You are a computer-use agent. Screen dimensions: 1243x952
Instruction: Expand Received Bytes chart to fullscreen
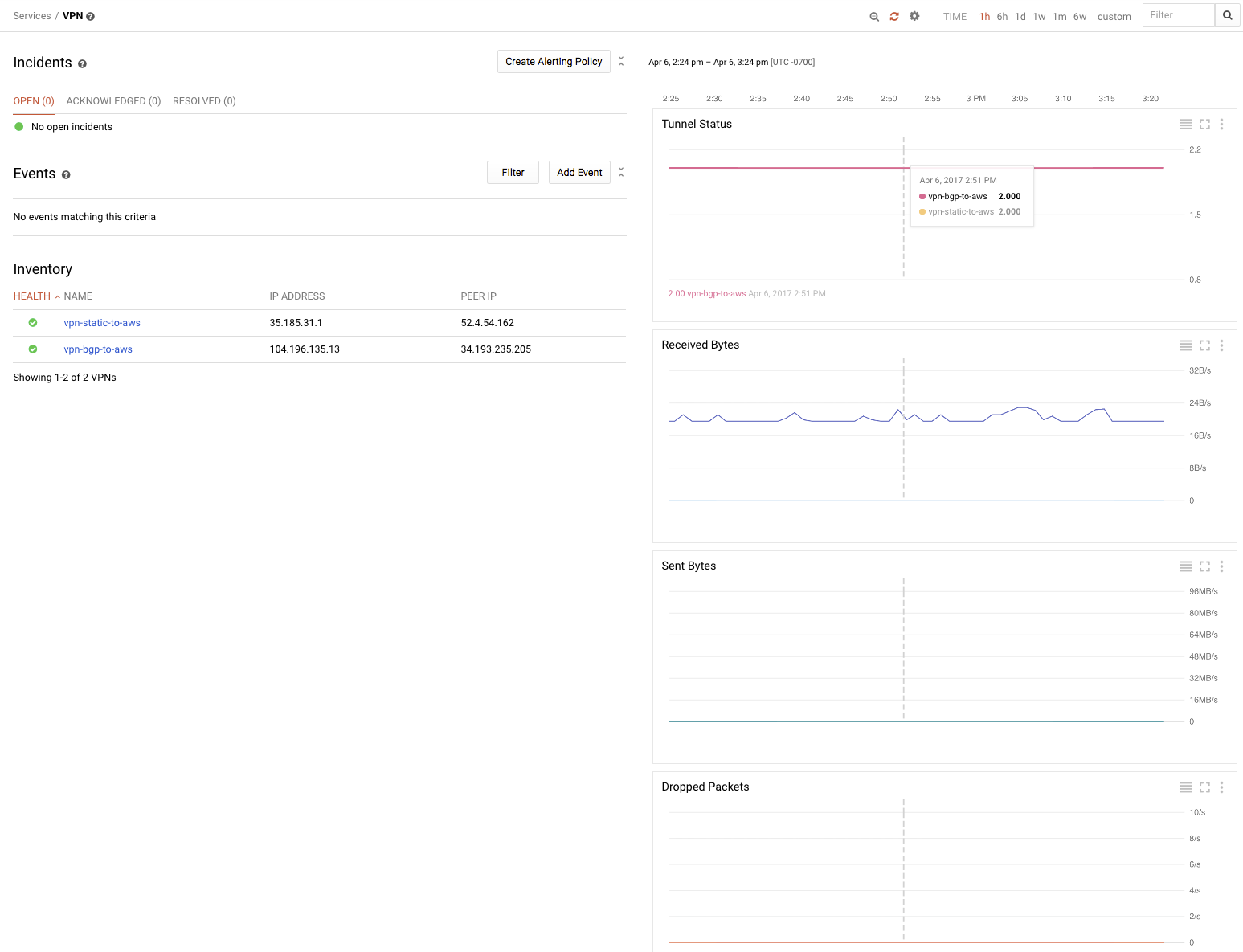pos(1204,345)
